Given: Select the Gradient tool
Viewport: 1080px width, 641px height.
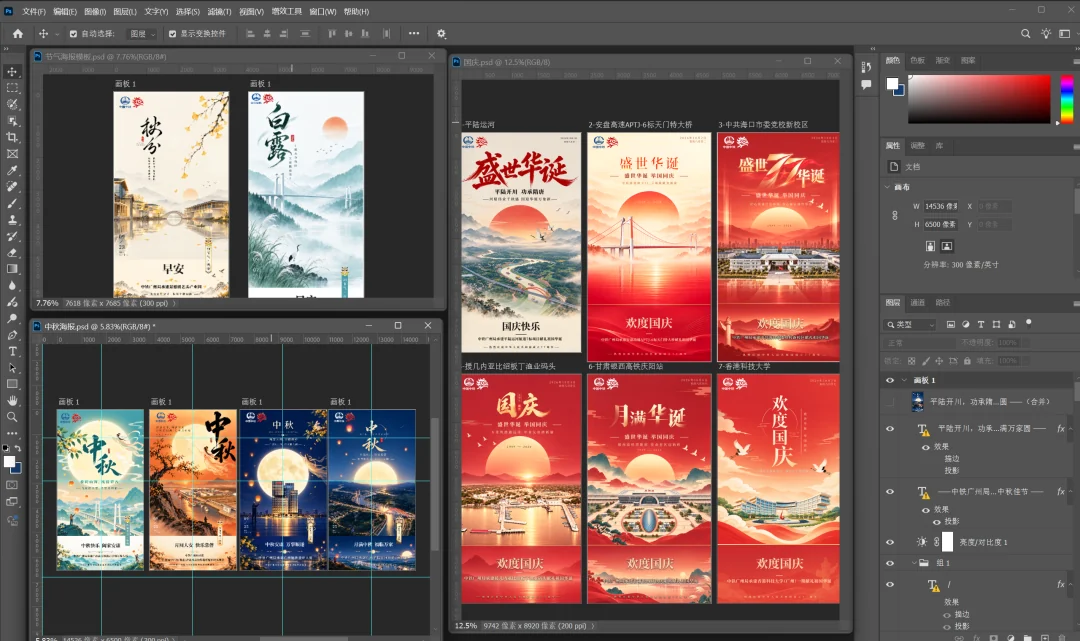Looking at the screenshot, I should point(12,269).
